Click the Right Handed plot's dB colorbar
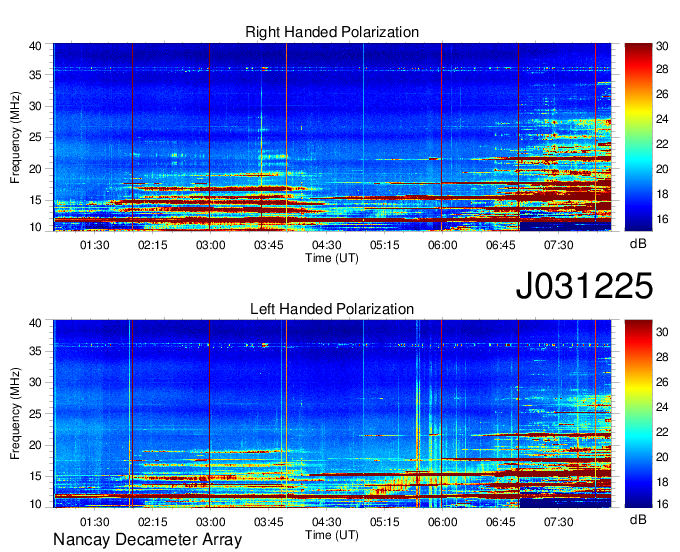680x552 pixels. tap(638, 137)
